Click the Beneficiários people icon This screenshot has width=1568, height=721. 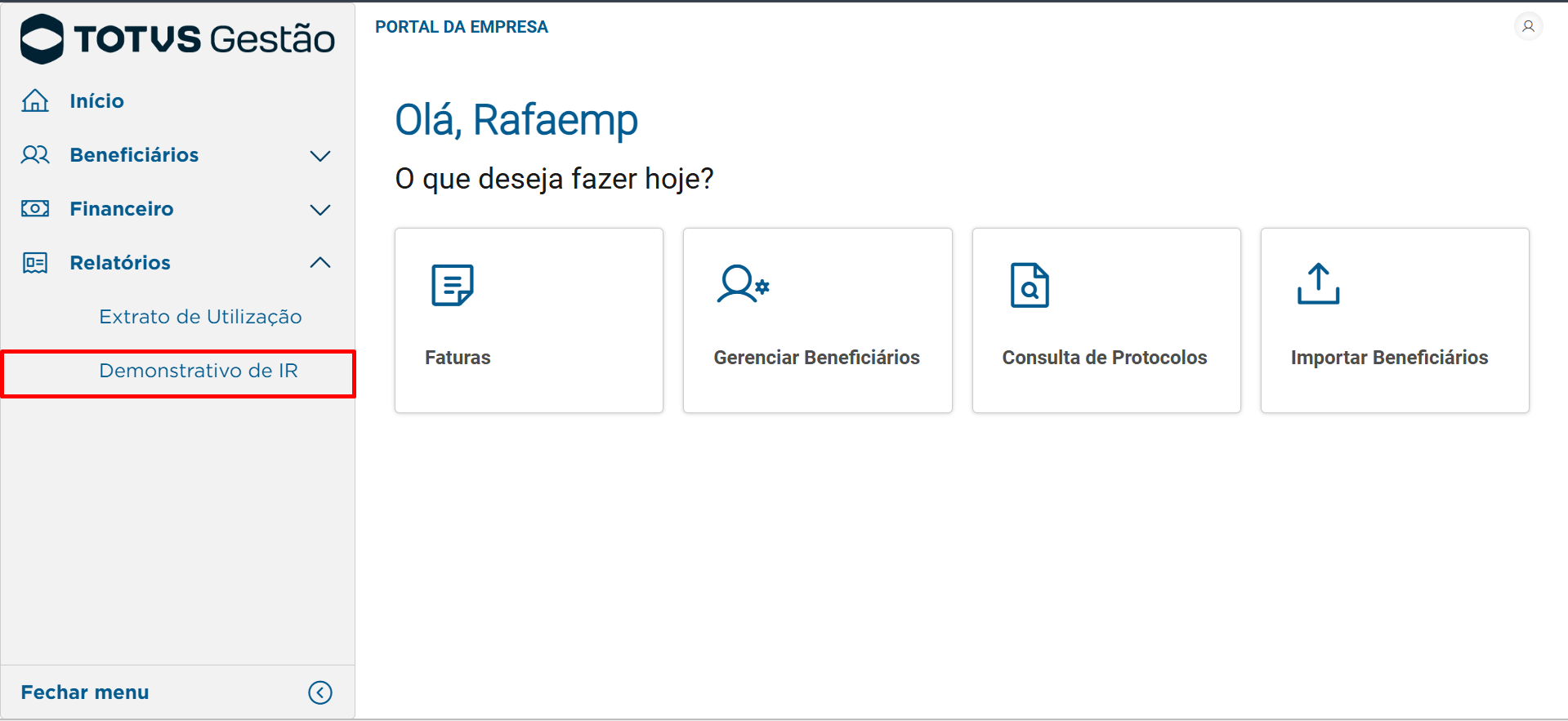click(x=35, y=154)
